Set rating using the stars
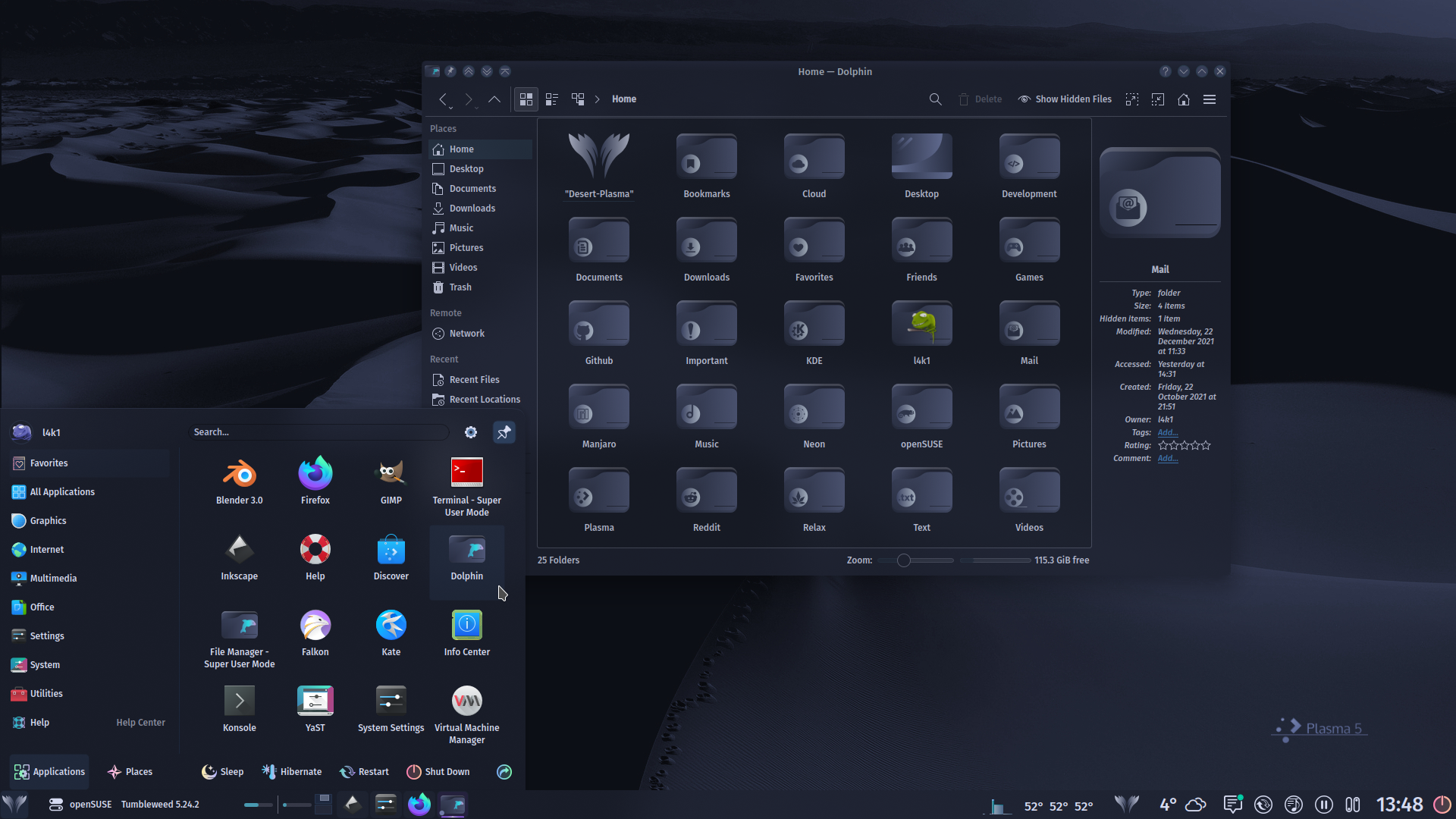Image resolution: width=1456 pixels, height=819 pixels. [1185, 445]
